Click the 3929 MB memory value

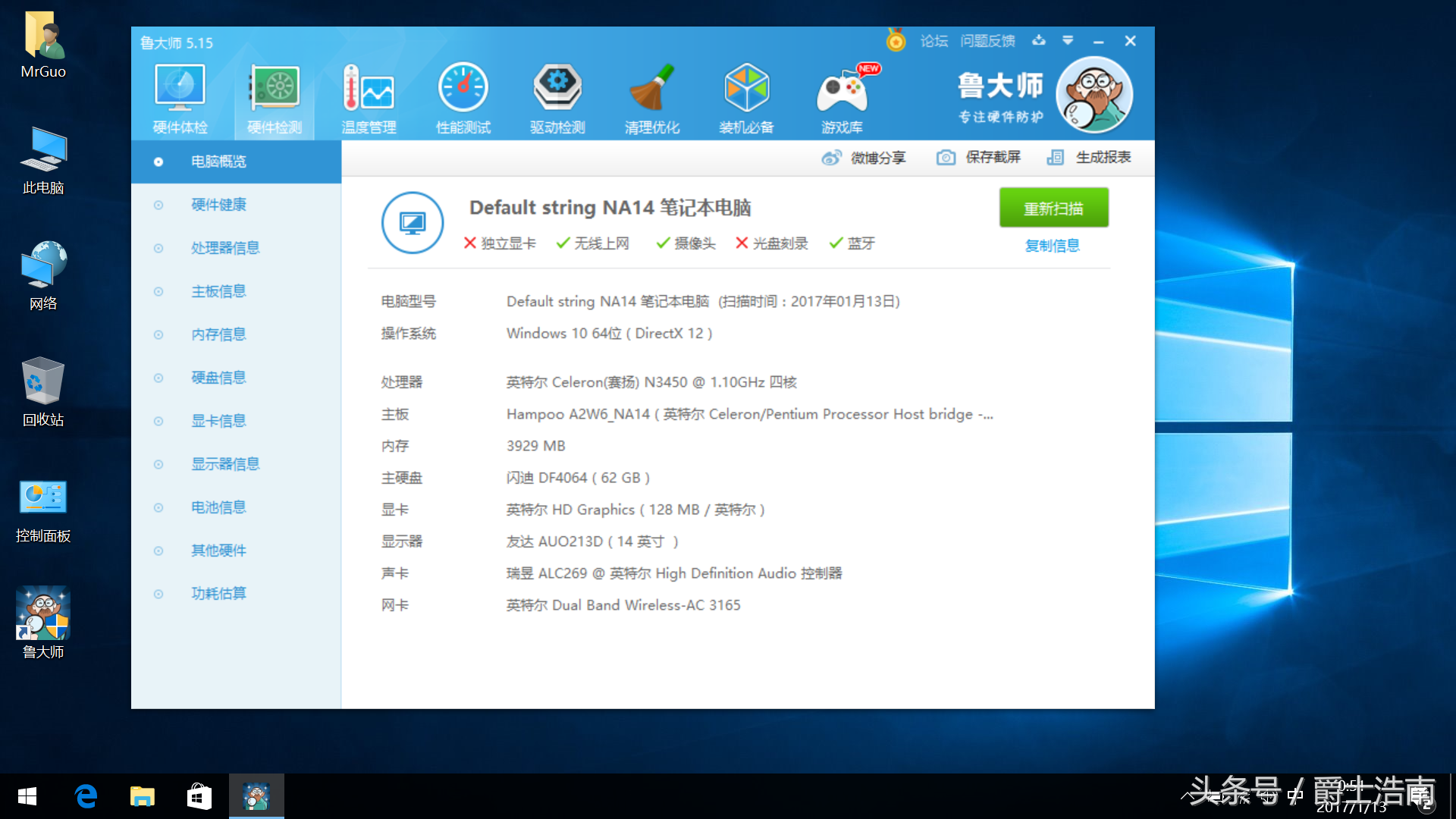tap(536, 446)
